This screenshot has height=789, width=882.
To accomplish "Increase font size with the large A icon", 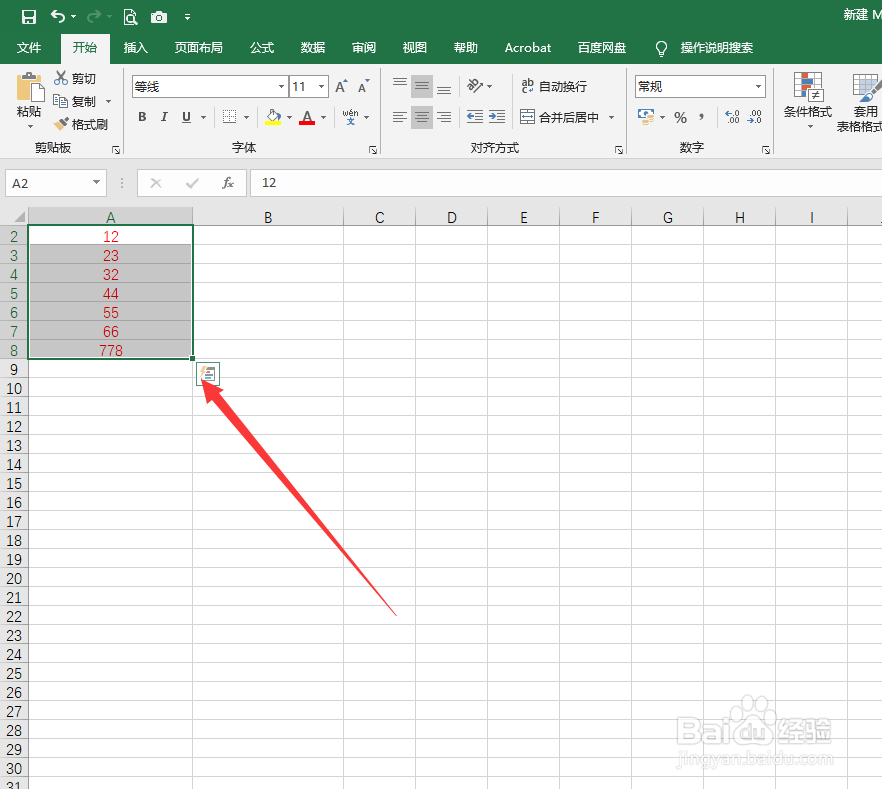I will pyautogui.click(x=341, y=86).
